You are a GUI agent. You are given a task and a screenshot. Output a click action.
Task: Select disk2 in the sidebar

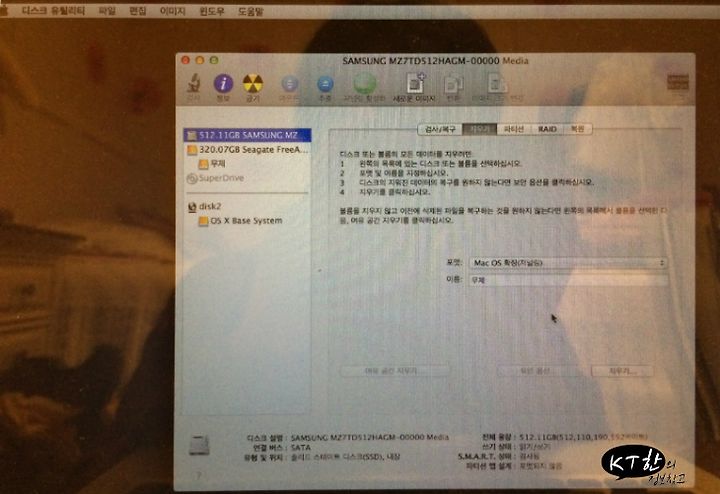pos(205,207)
